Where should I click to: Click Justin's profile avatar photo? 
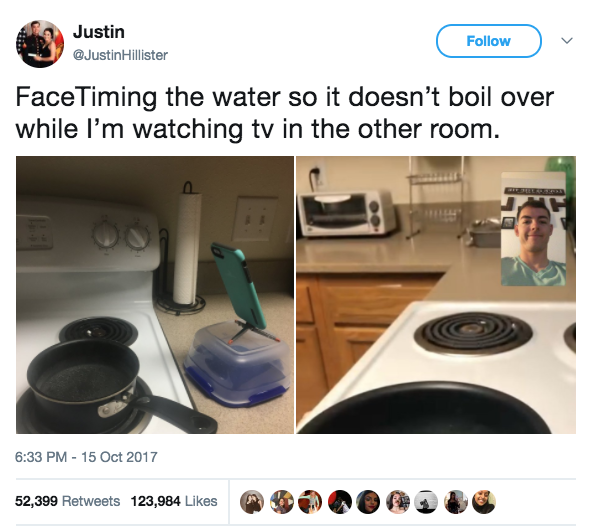(40, 44)
